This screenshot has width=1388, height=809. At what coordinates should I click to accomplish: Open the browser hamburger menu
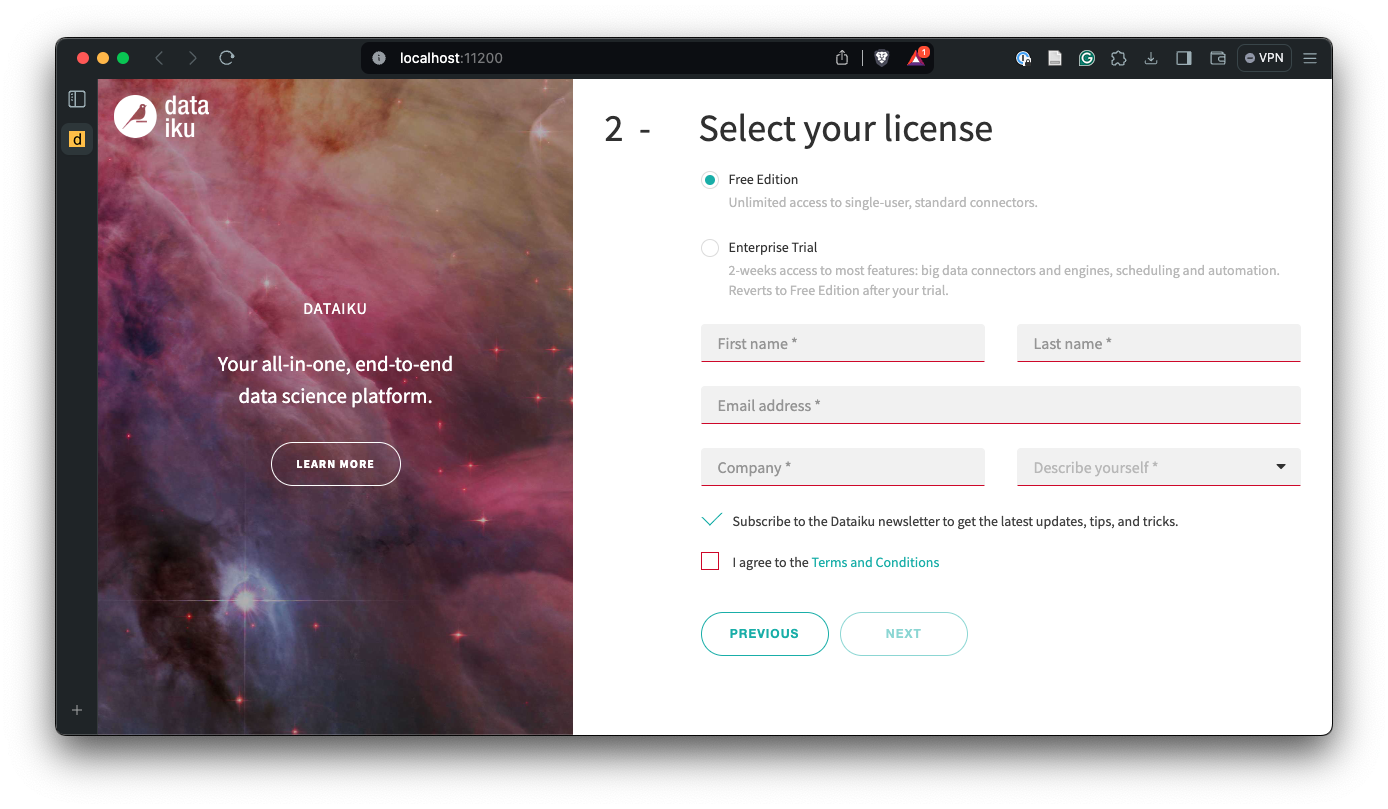coord(1310,58)
